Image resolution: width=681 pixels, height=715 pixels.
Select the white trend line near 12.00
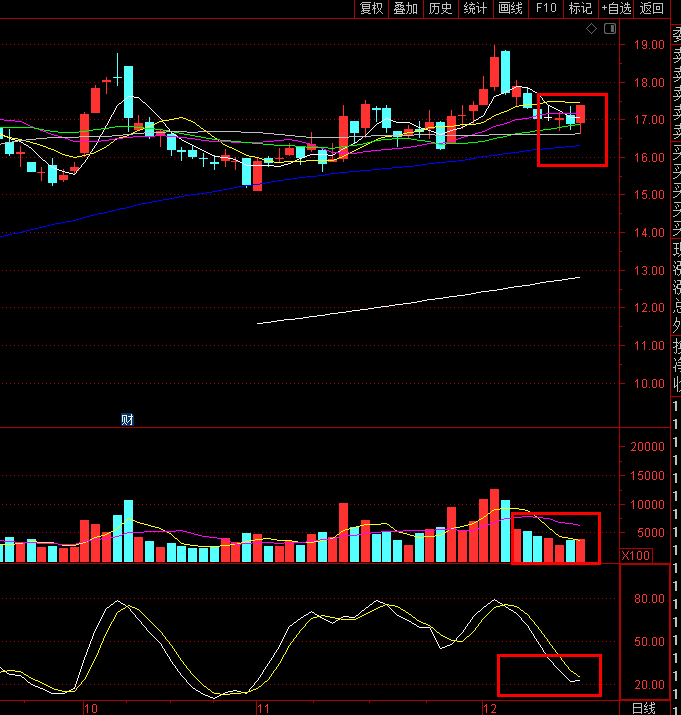pyautogui.click(x=420, y=300)
